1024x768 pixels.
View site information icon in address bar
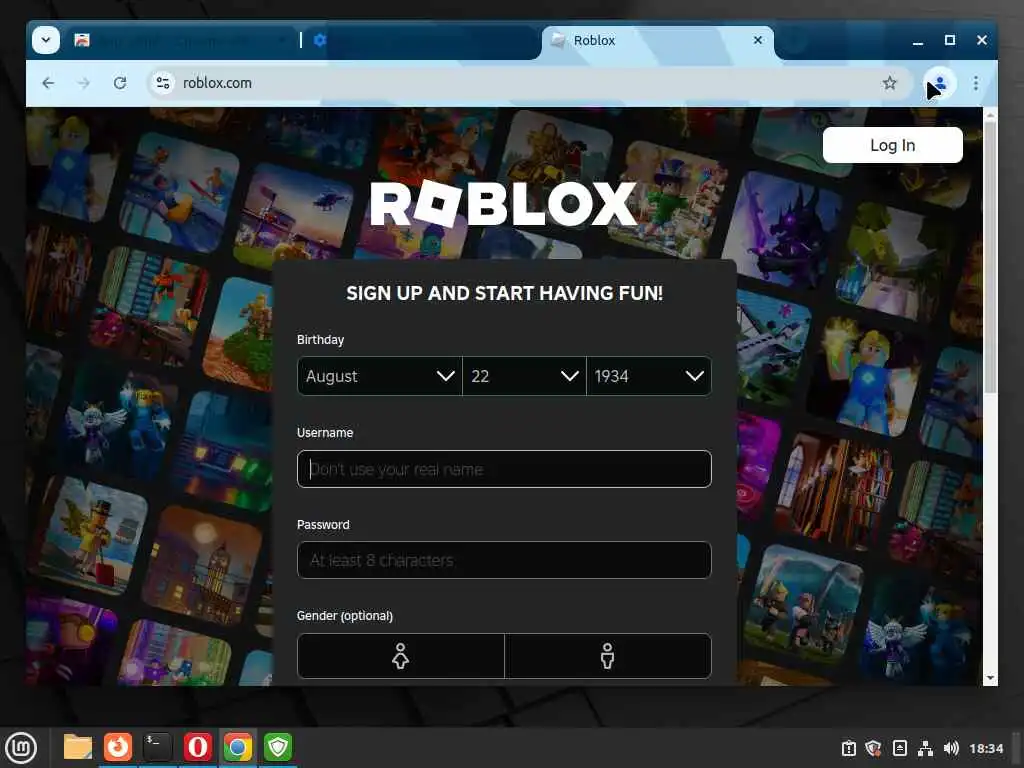pos(163,83)
